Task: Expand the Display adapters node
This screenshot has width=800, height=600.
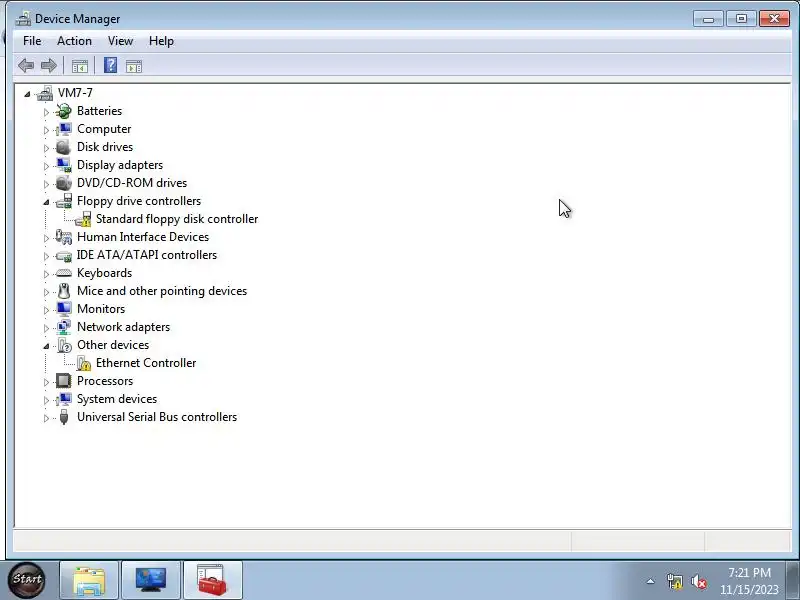Action: pos(46,166)
